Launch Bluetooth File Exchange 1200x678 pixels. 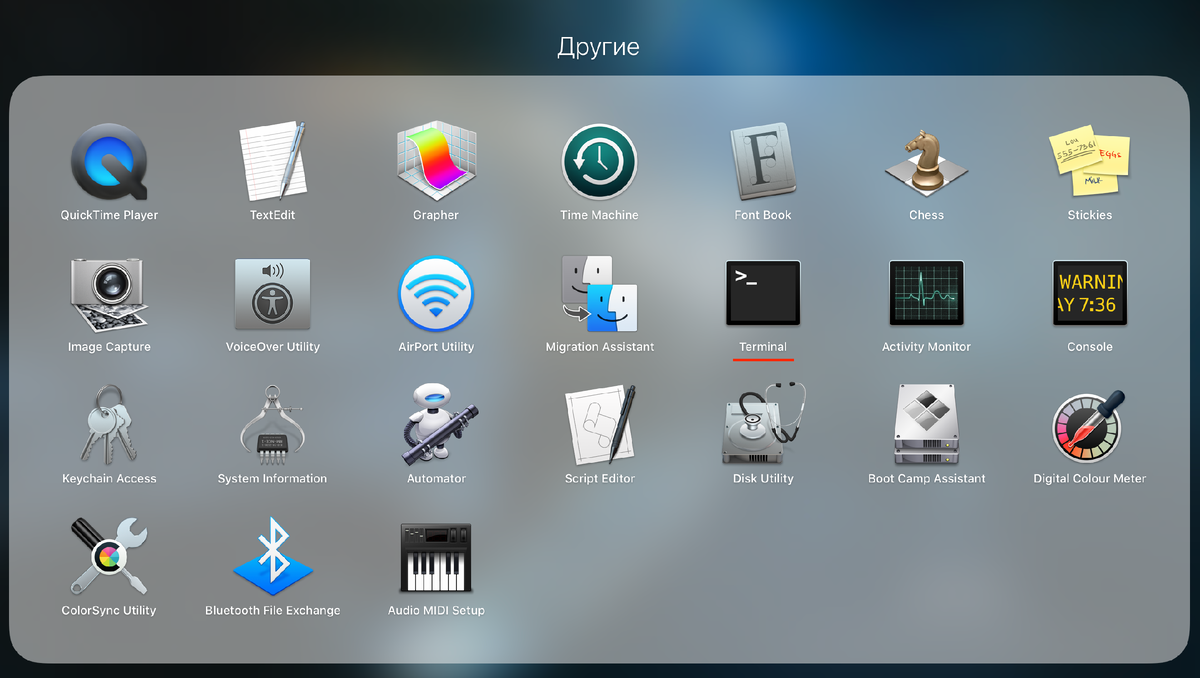tap(272, 557)
